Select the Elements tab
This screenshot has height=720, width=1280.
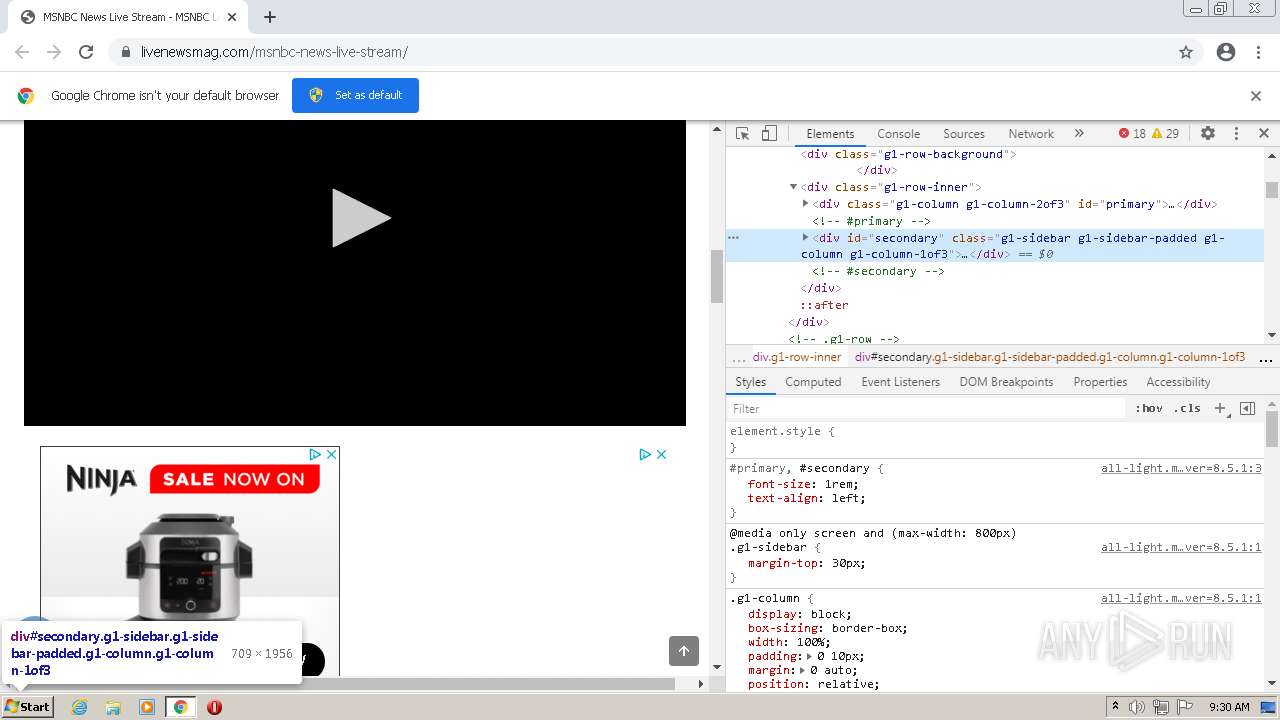click(830, 133)
